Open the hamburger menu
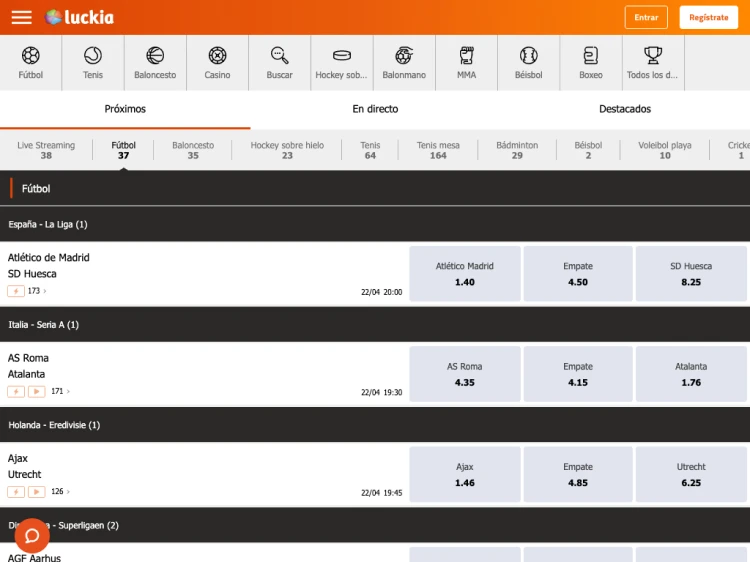Image resolution: width=750 pixels, height=562 pixels. [21, 18]
